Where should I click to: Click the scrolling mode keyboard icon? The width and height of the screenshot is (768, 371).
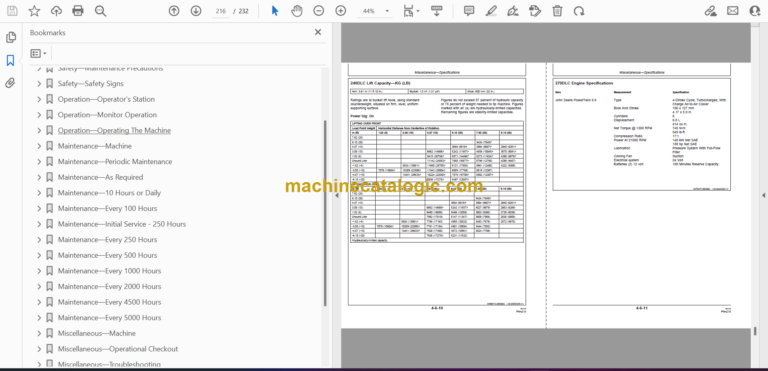[436, 11]
